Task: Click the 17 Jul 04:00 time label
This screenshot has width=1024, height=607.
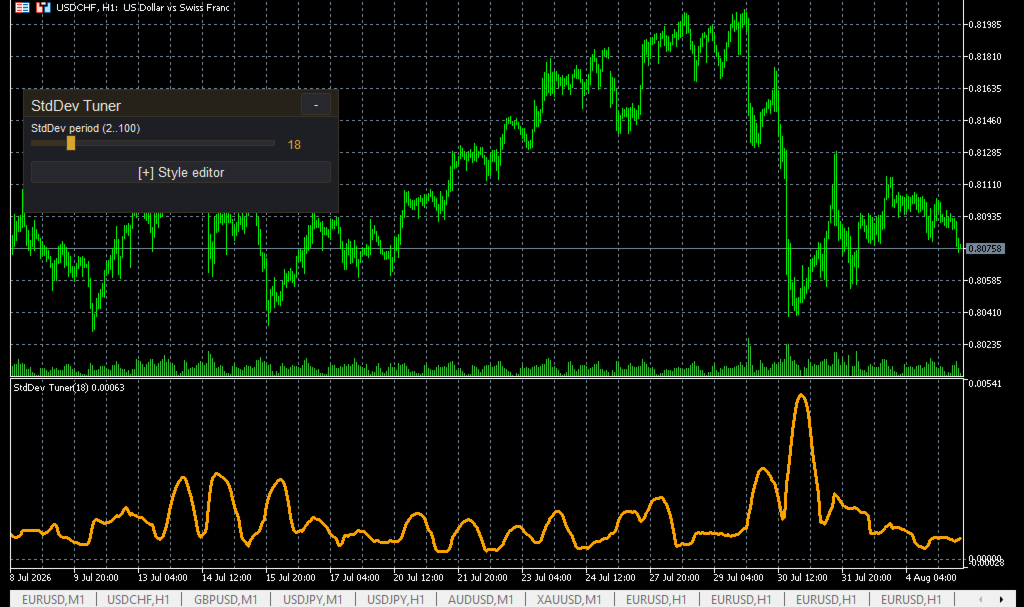Action: click(355, 578)
